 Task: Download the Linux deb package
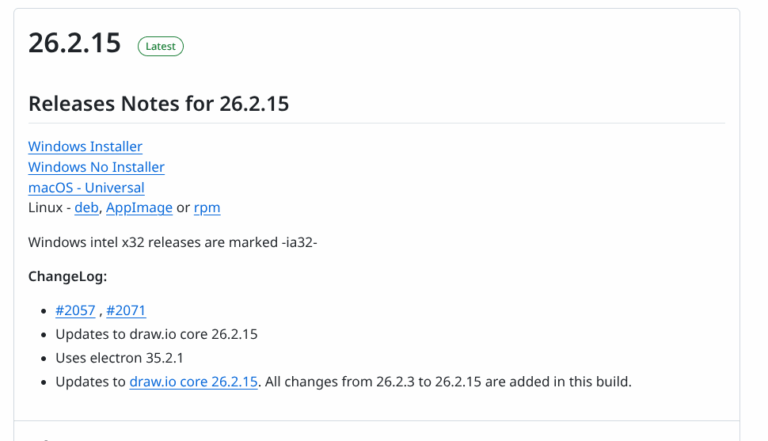pyautogui.click(x=86, y=208)
